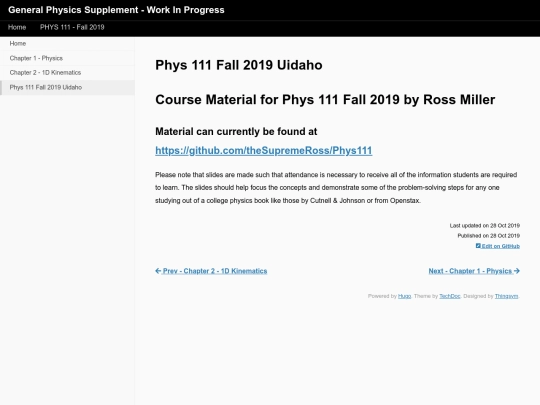
Task: Click the right arrow icon after Next
Action: coord(517,271)
